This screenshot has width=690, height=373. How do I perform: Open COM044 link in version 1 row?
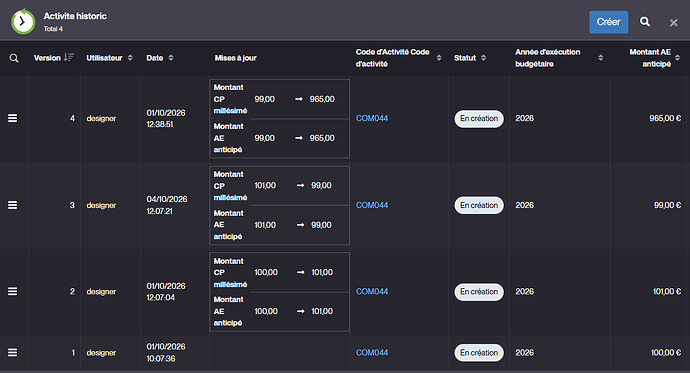click(372, 353)
